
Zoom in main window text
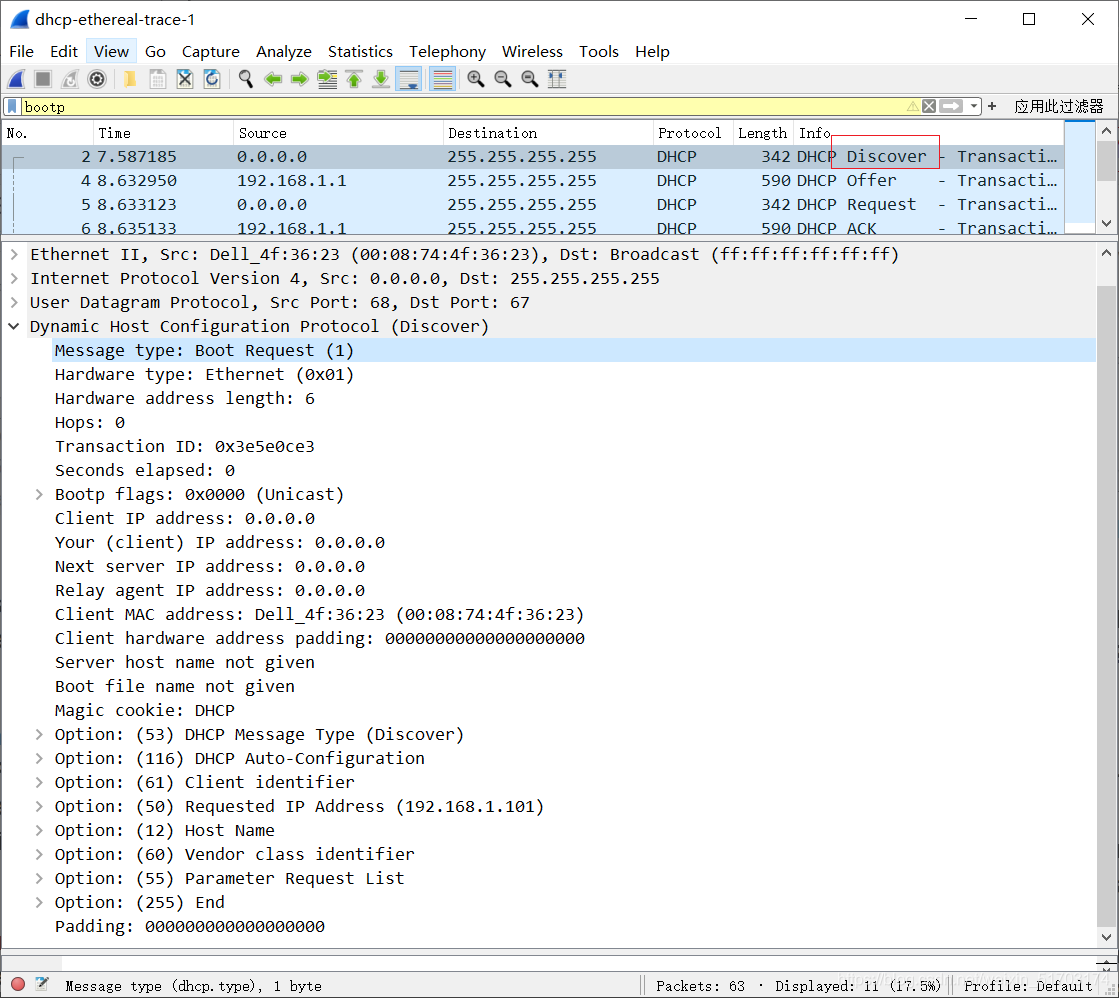click(475, 79)
